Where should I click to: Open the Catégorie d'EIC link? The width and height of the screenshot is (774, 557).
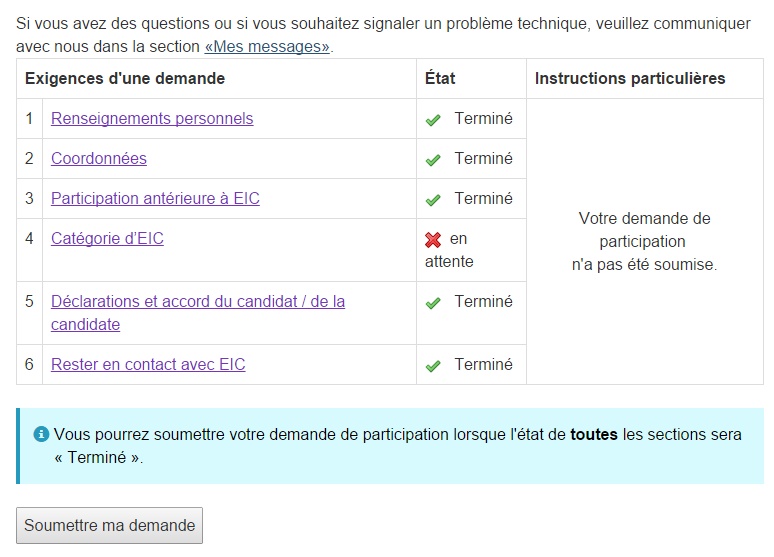(107, 239)
